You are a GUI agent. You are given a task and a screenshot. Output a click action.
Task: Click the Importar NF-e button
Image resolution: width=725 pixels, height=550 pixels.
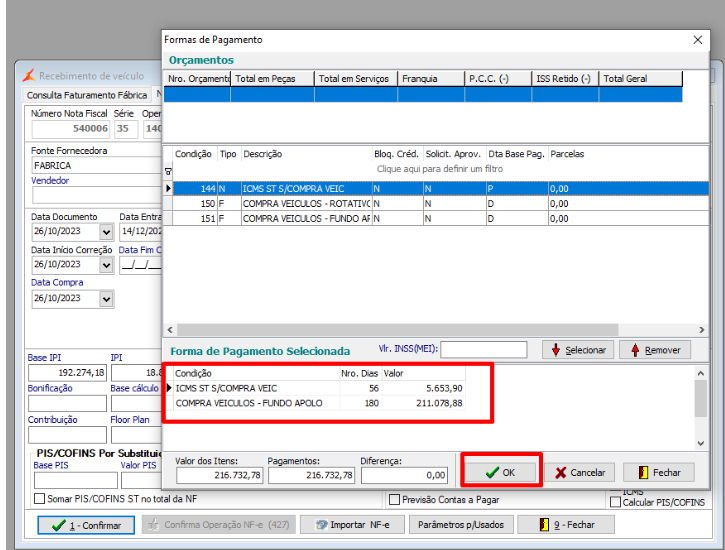click(x=352, y=525)
